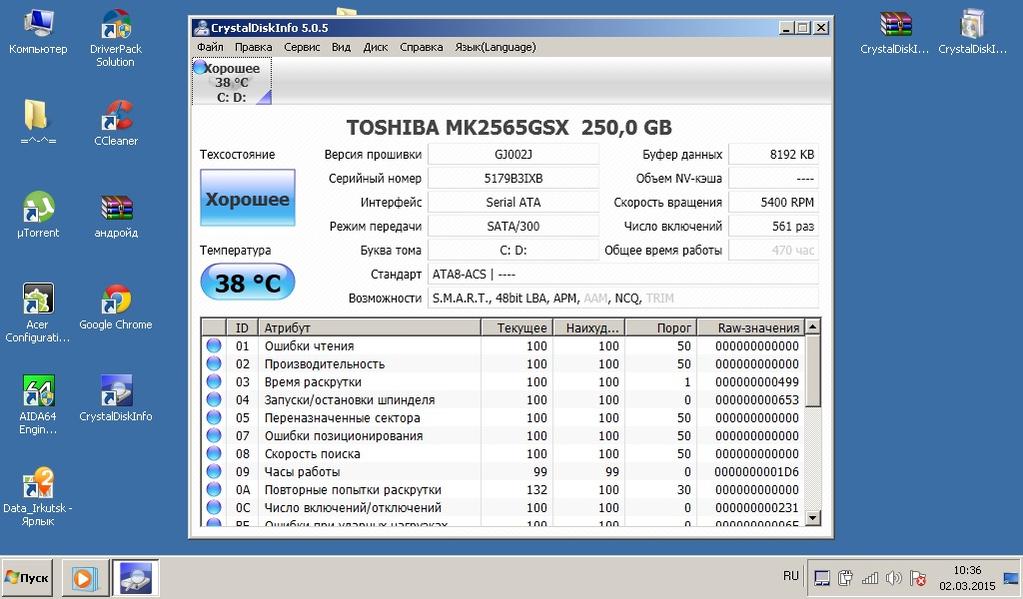Click the monitor icon in system tray
The height and width of the screenshot is (599, 1023).
pos(822,578)
